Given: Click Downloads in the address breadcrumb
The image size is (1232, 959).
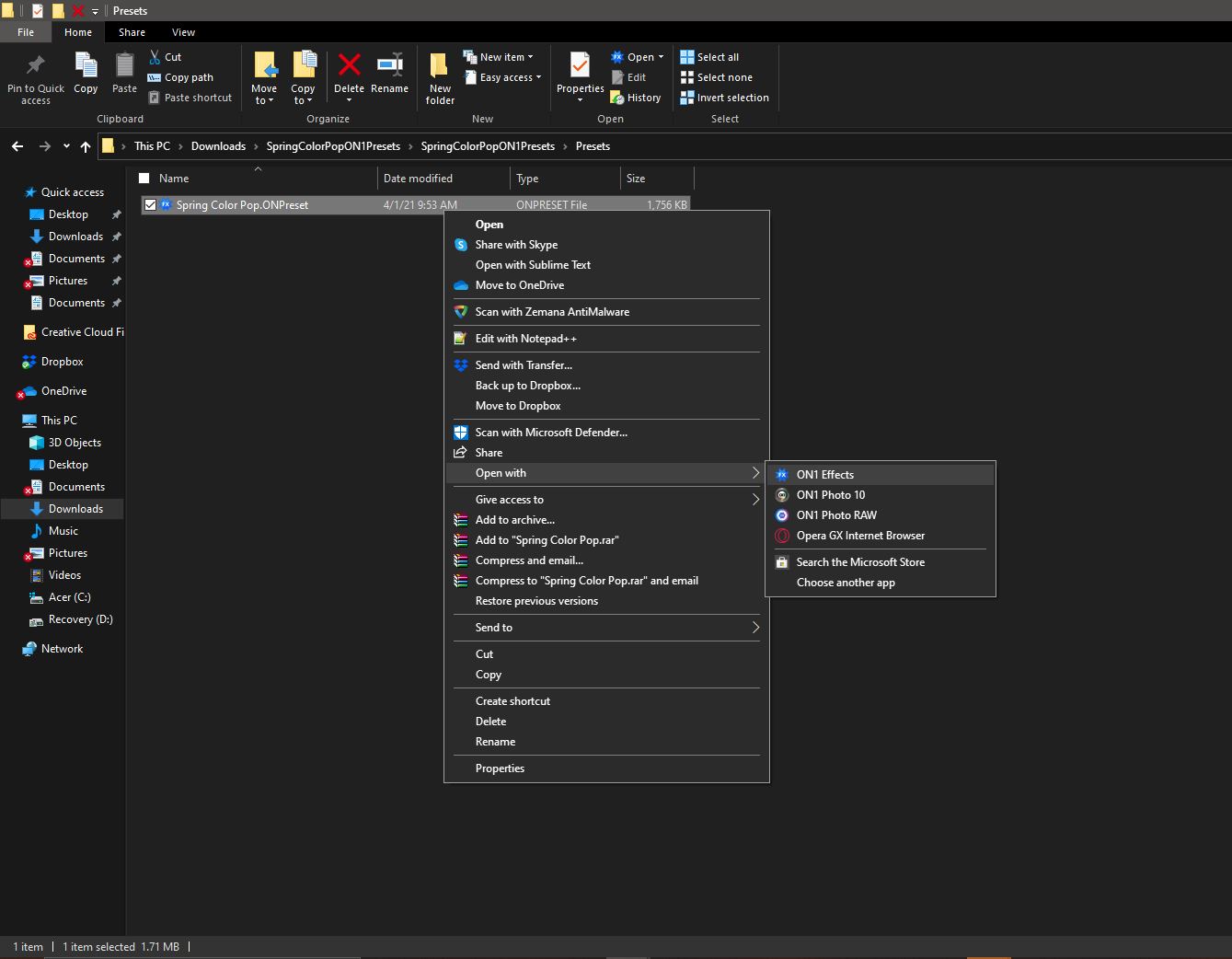Looking at the screenshot, I should (218, 146).
